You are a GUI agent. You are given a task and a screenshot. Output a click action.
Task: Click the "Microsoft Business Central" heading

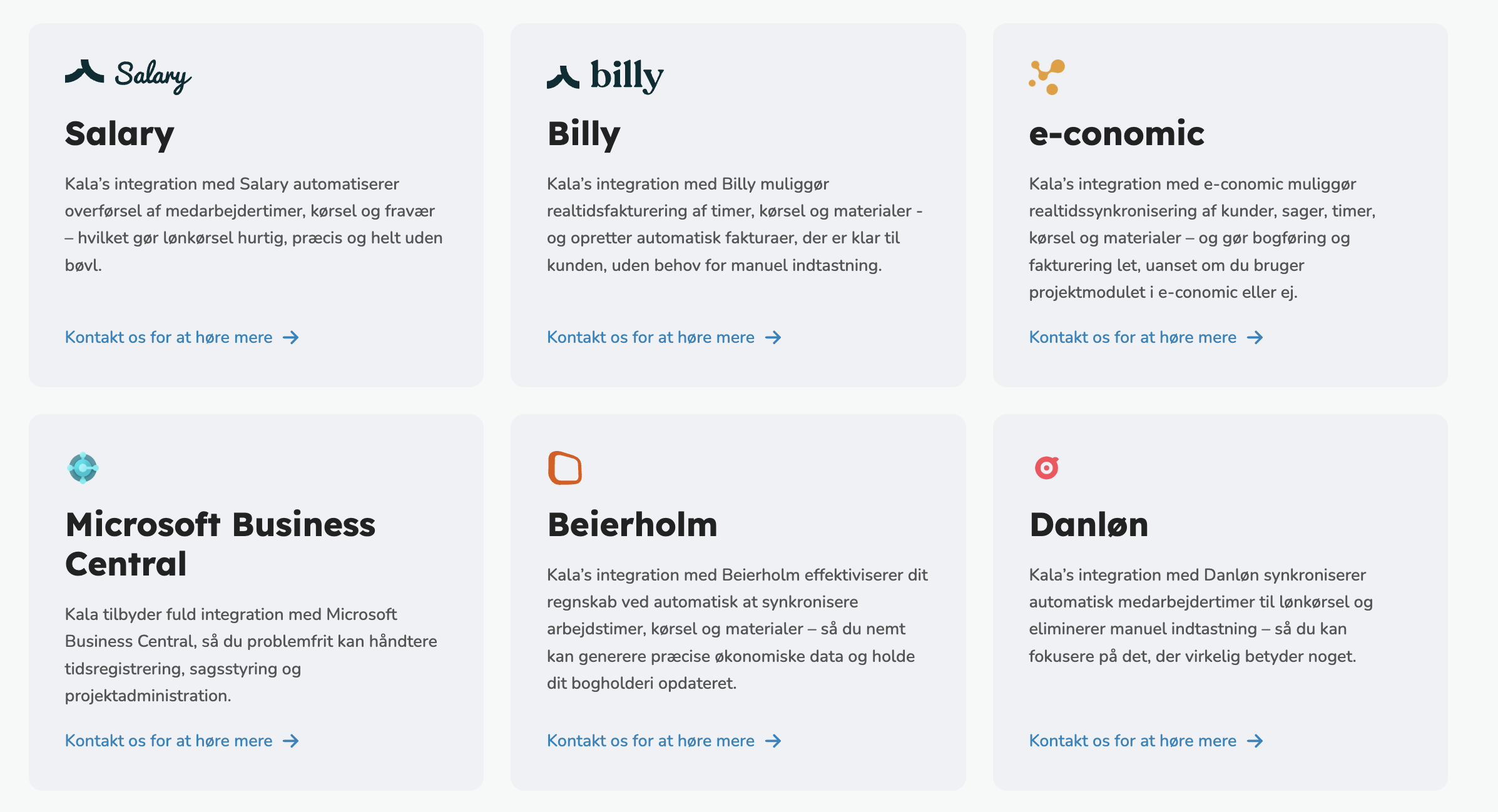pos(220,544)
